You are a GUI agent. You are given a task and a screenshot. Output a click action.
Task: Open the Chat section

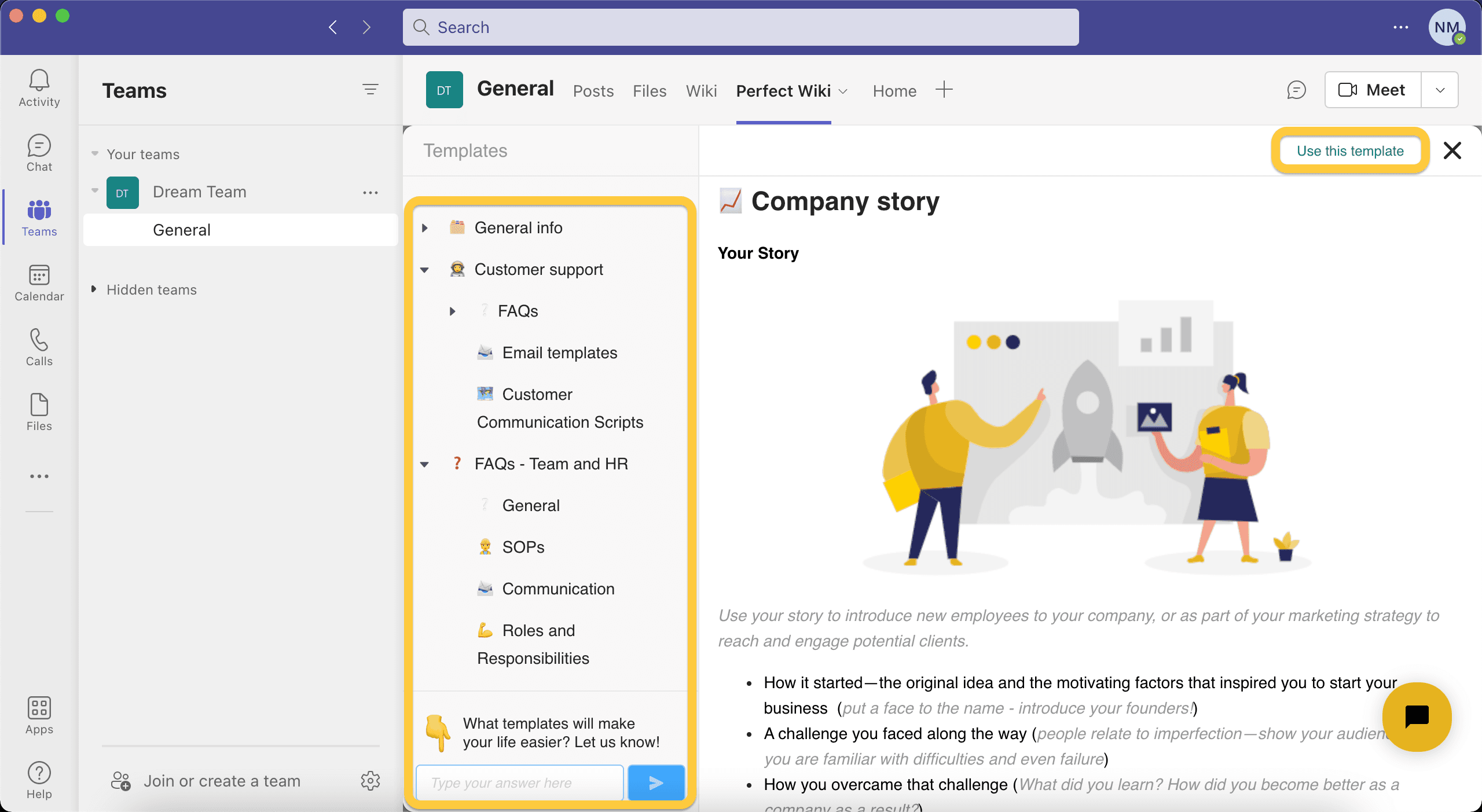tap(38, 152)
